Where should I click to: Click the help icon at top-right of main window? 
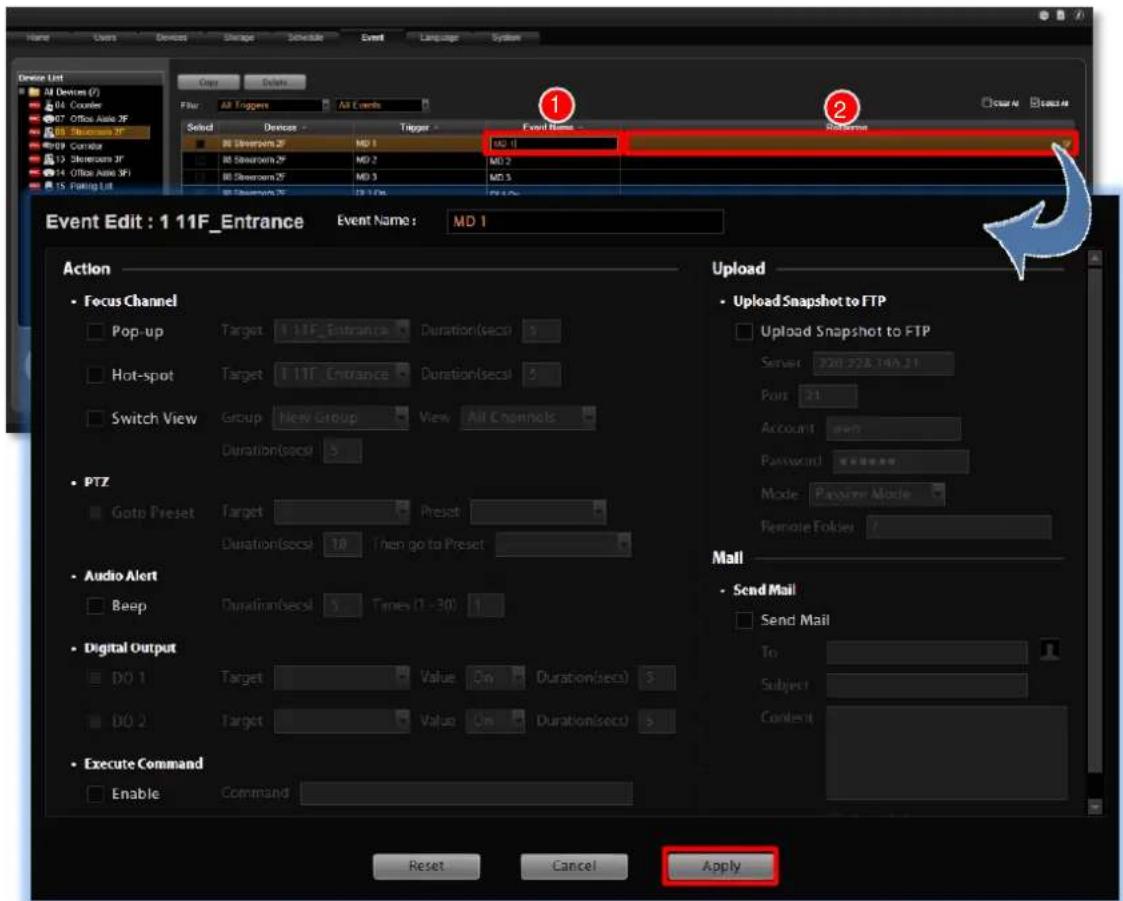coord(1078,15)
